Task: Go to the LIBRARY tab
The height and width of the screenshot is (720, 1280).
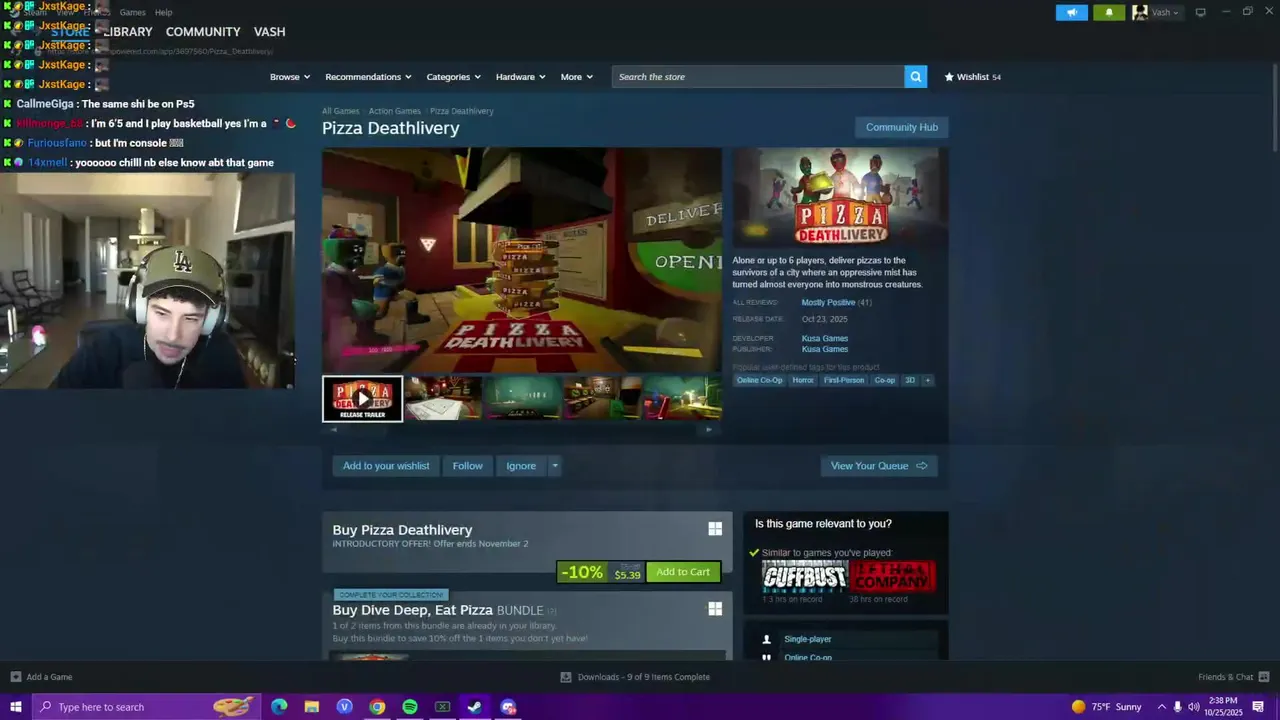Action: coord(128,32)
